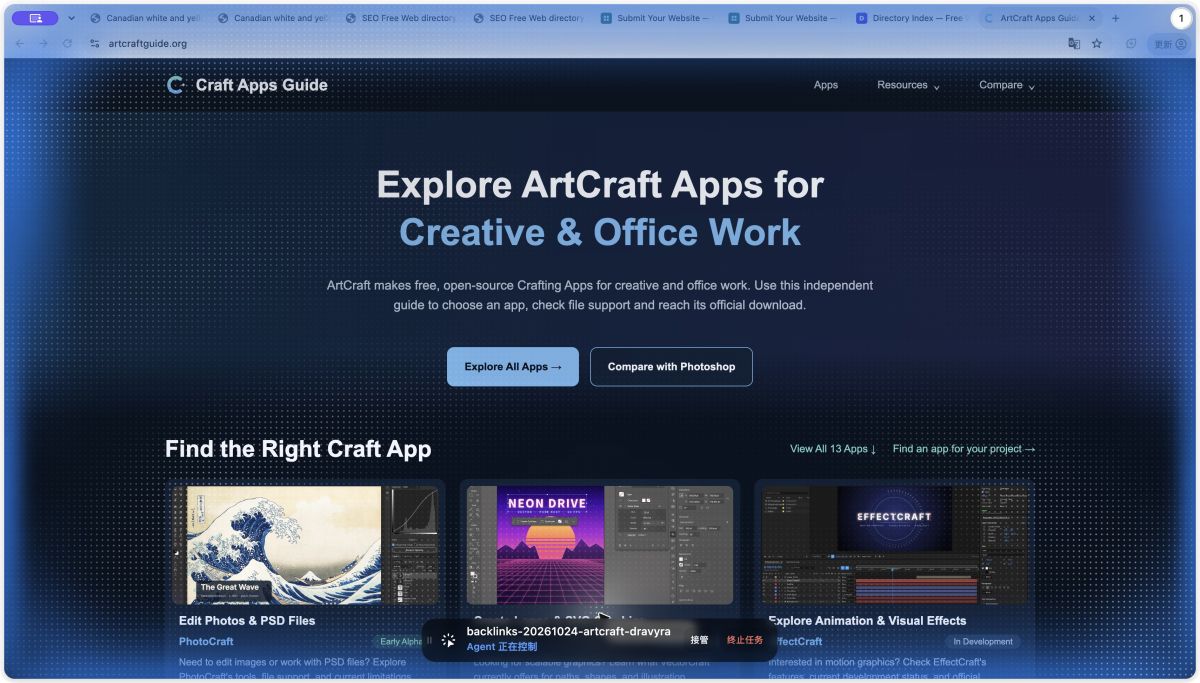Click the Explore All Apps button

[513, 367]
